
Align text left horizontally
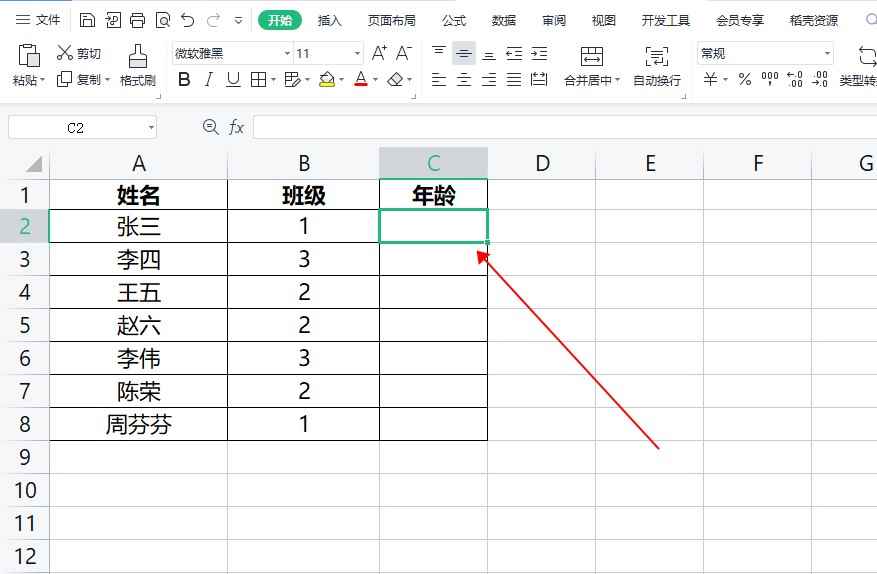pos(439,79)
